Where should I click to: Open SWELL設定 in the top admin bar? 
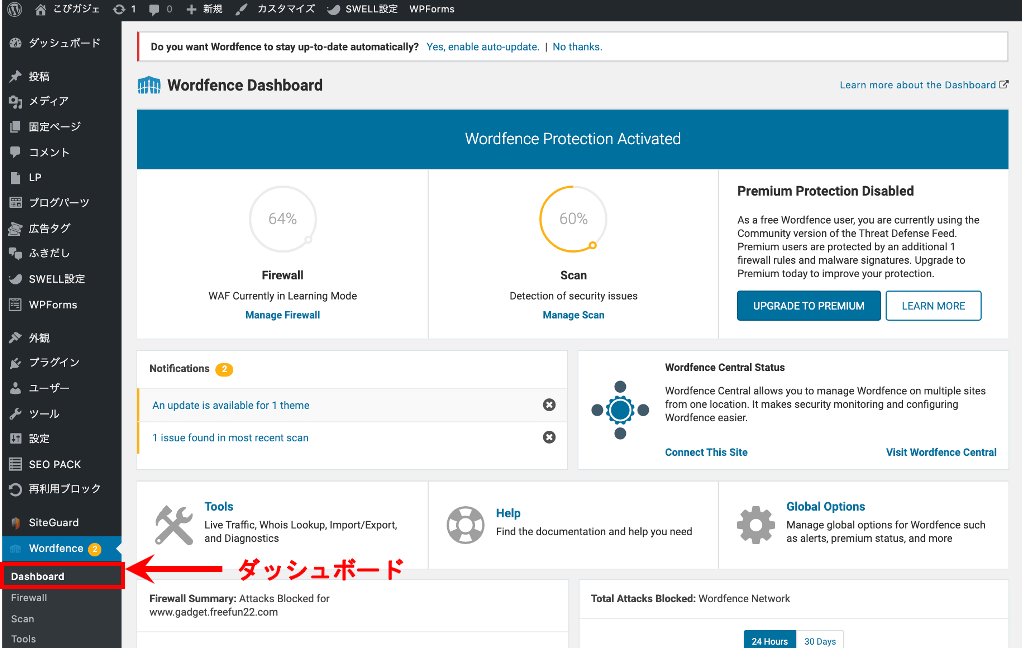(x=362, y=9)
